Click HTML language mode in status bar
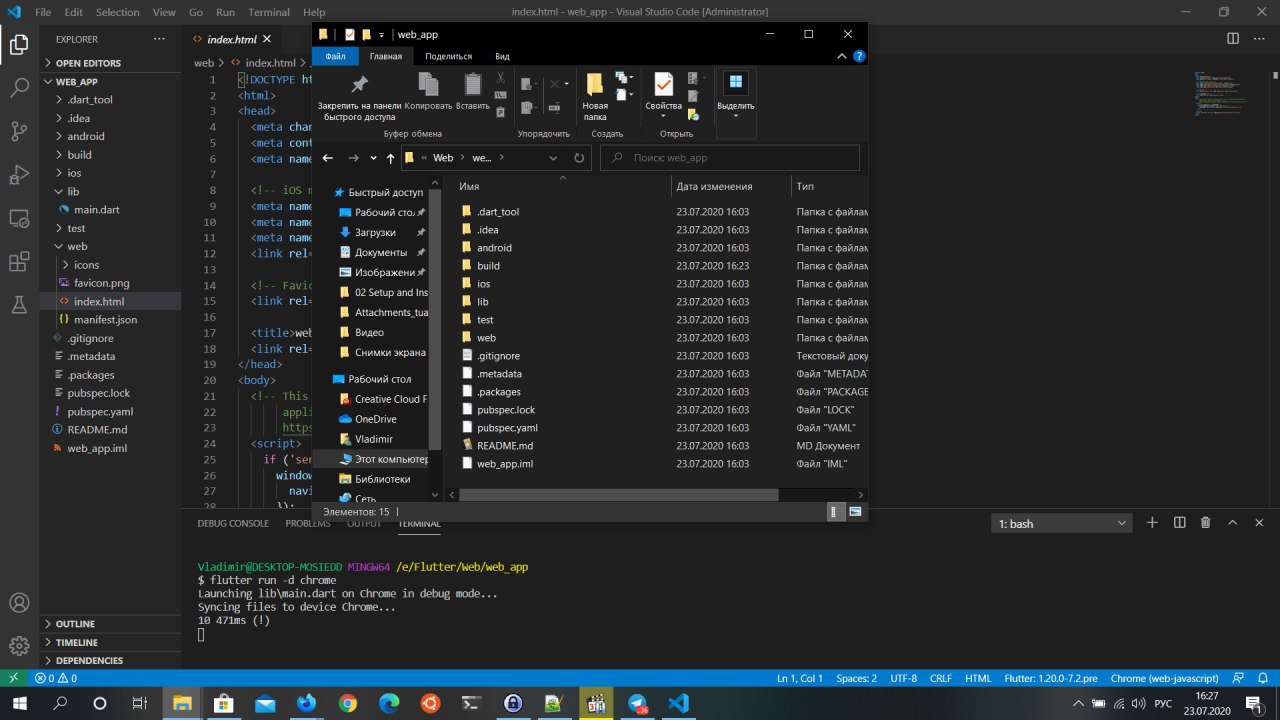 978,678
